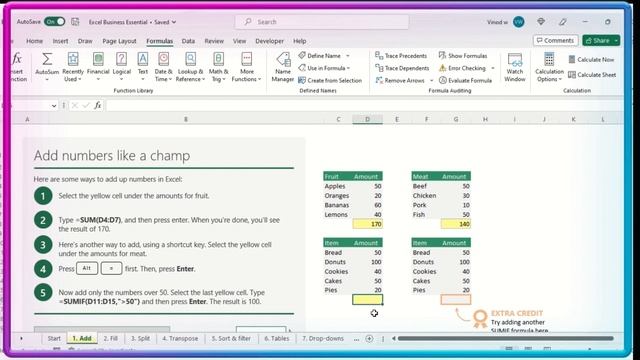Switch to the Review tab
The height and width of the screenshot is (360, 640).
[x=214, y=41]
